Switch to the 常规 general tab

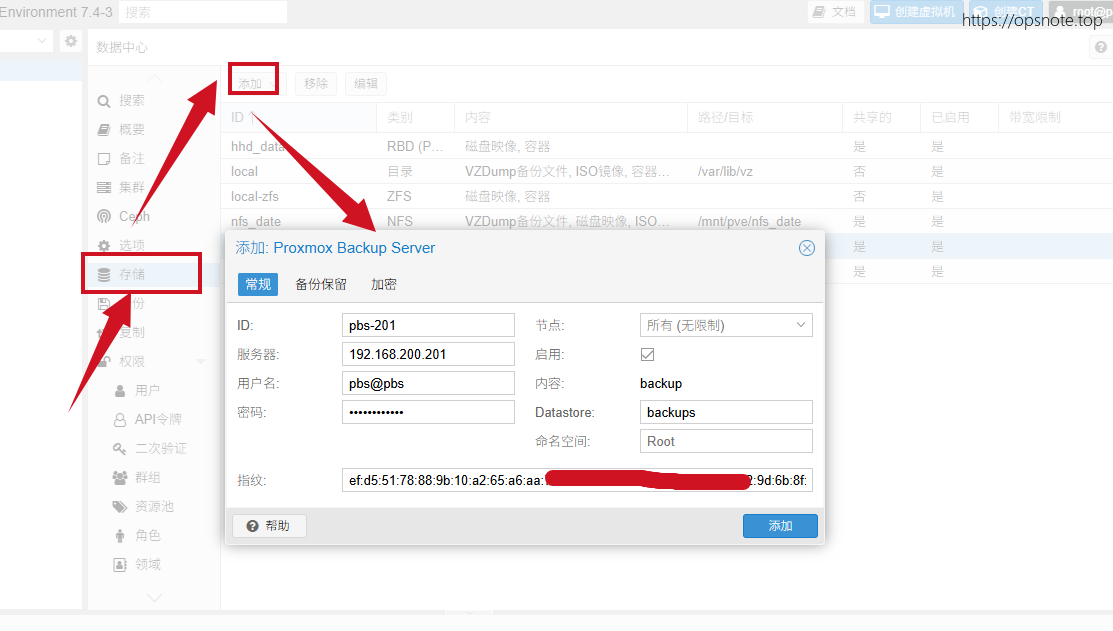point(258,285)
